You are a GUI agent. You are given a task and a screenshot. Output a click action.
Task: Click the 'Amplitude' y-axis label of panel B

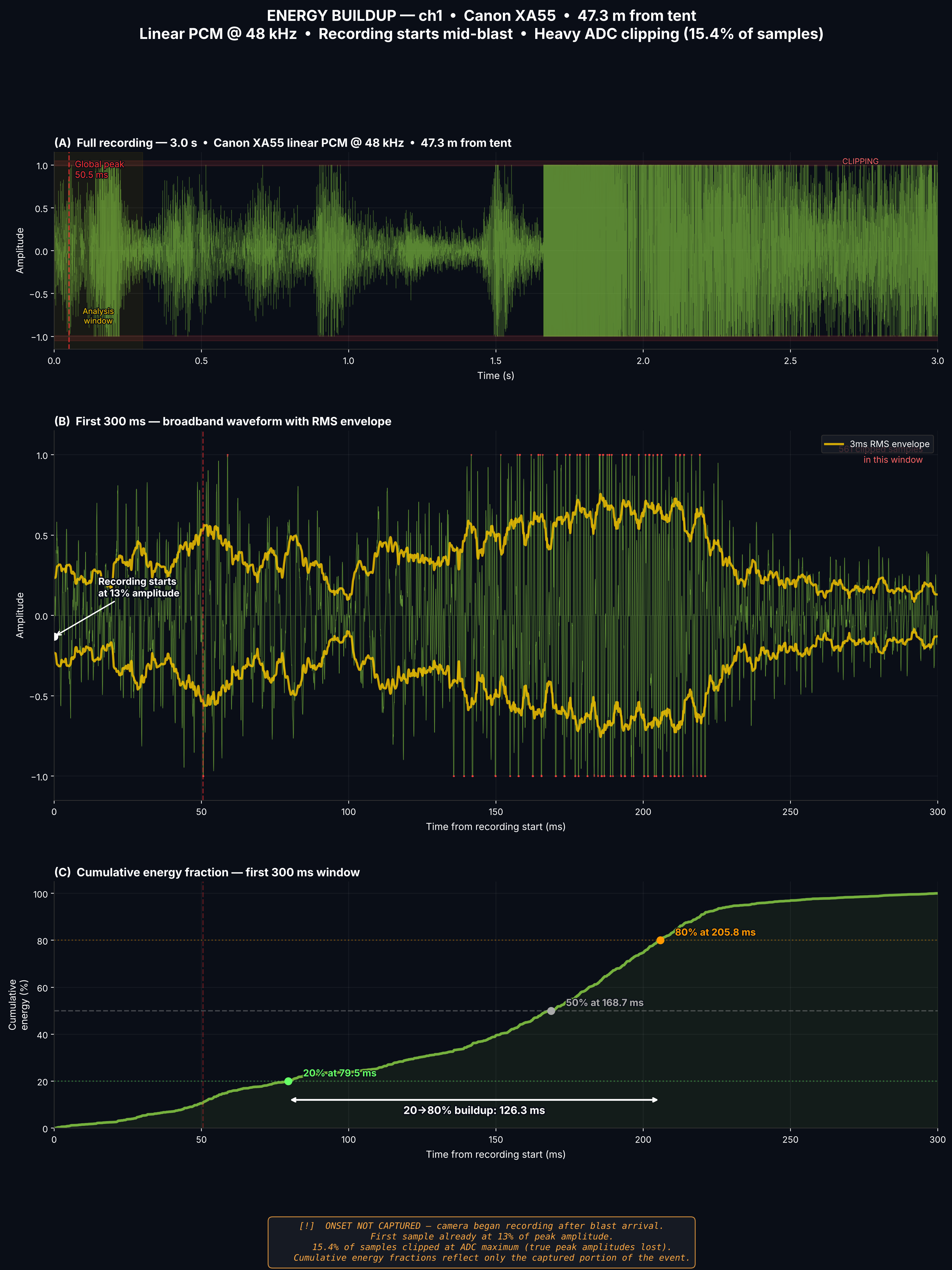[x=20, y=615]
